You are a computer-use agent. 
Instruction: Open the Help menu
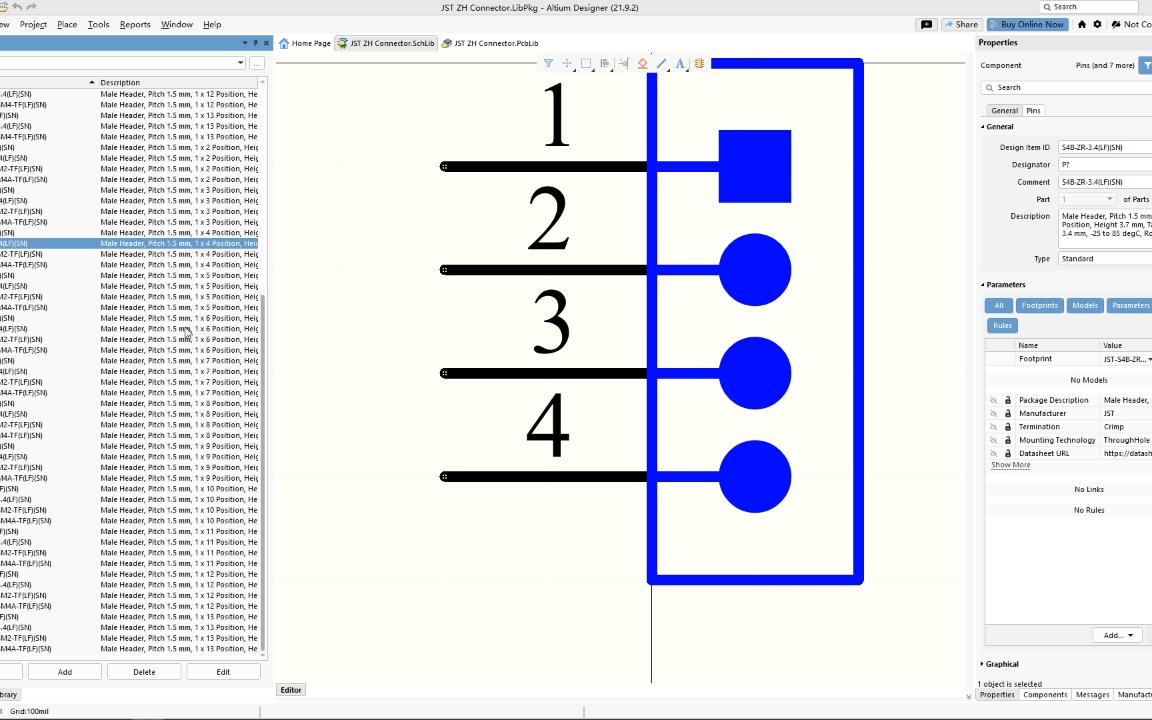tap(212, 24)
